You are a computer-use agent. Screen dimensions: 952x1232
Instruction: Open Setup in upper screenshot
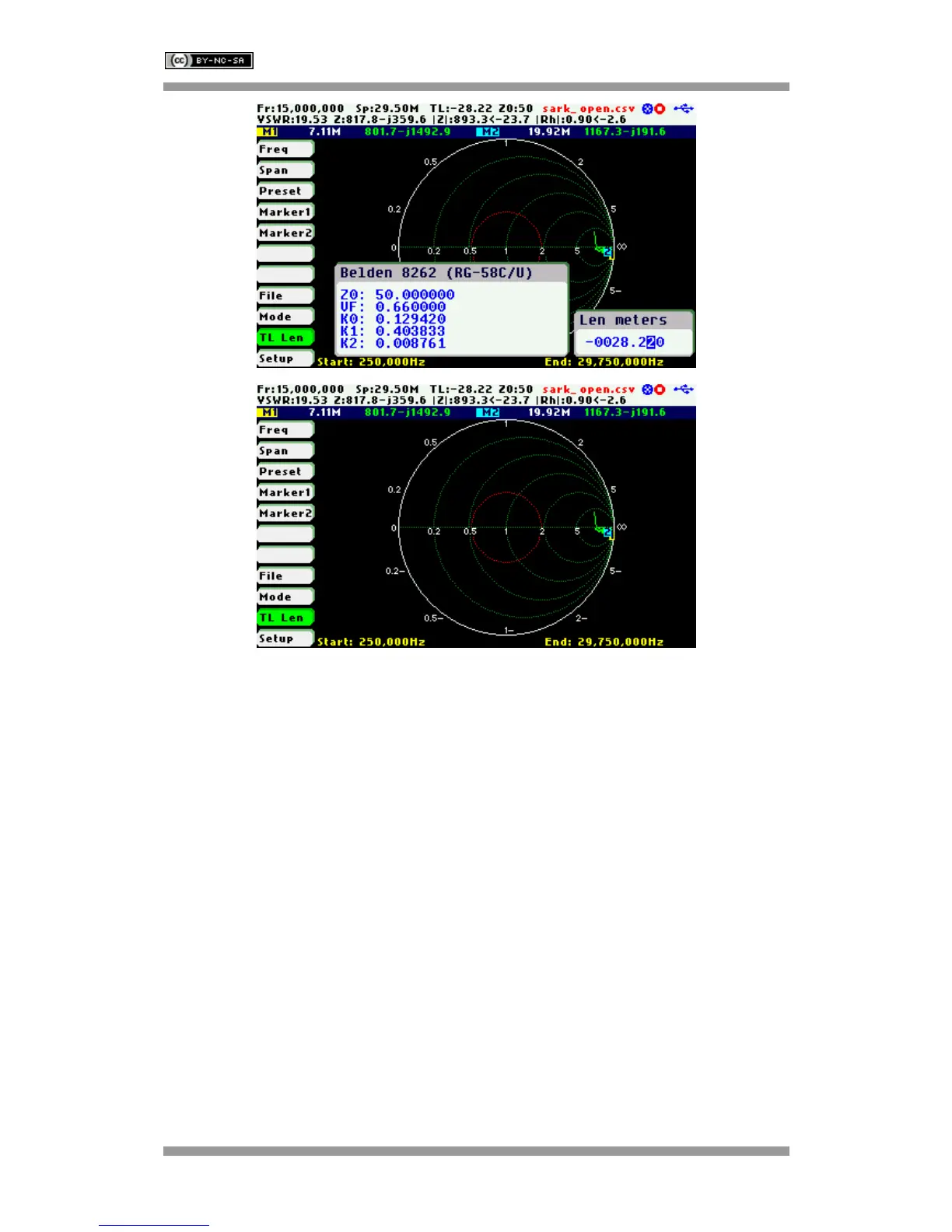(285, 359)
